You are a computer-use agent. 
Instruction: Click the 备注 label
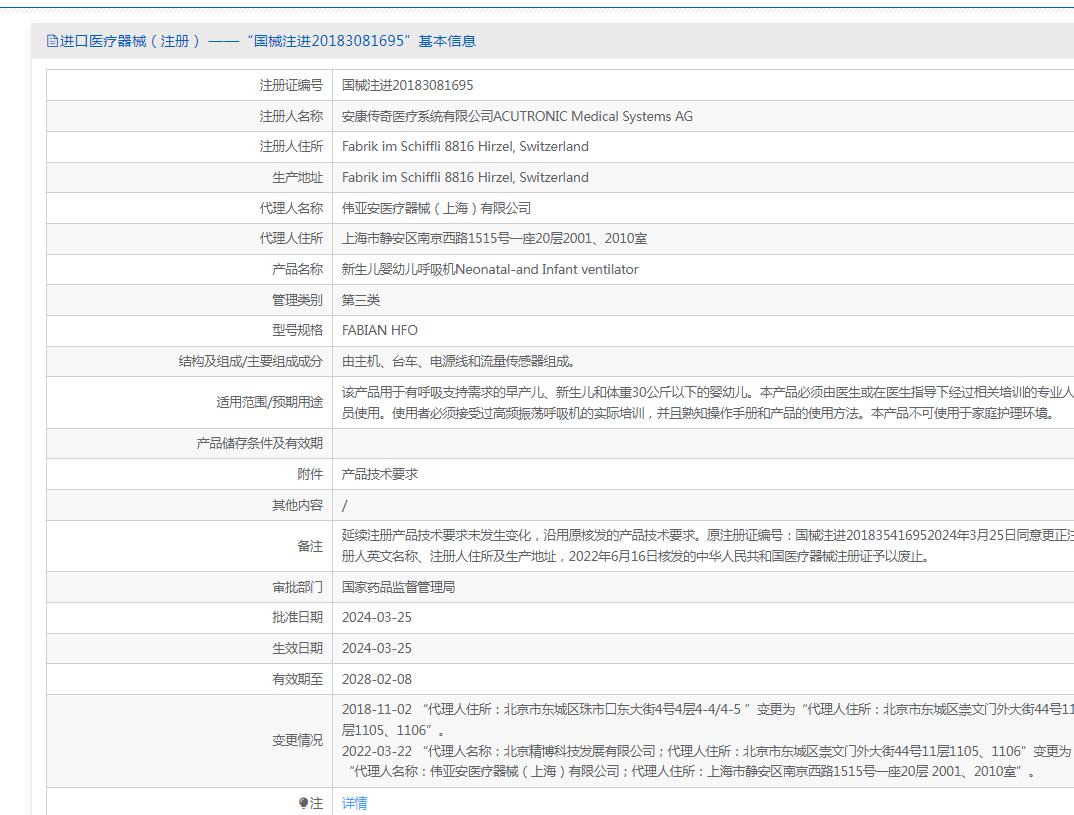(x=310, y=546)
